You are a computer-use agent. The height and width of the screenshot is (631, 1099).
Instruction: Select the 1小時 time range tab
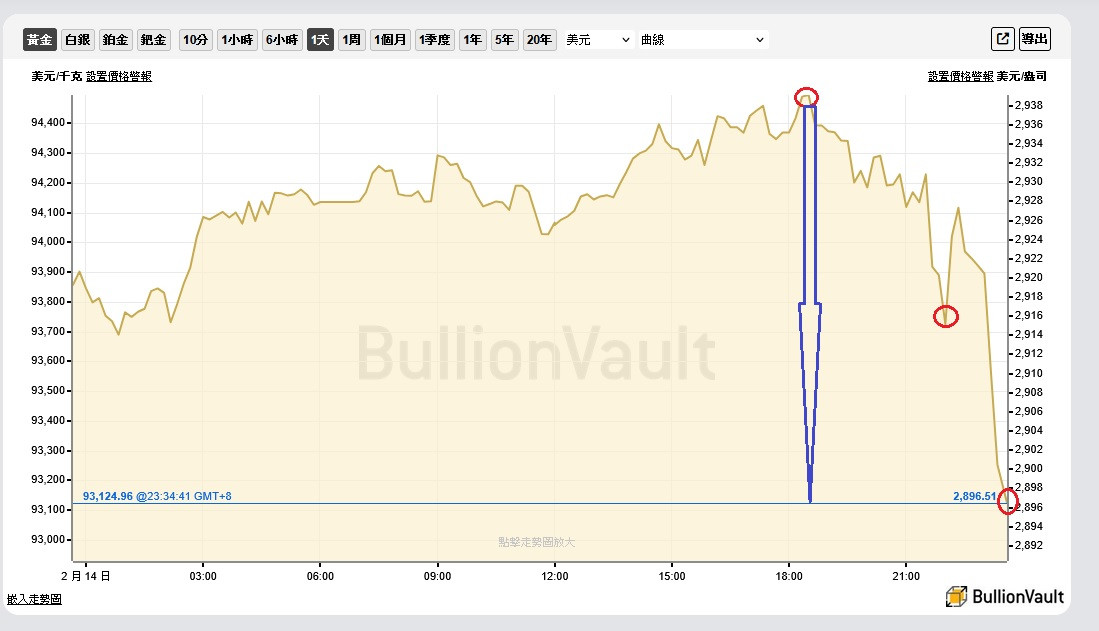point(237,40)
